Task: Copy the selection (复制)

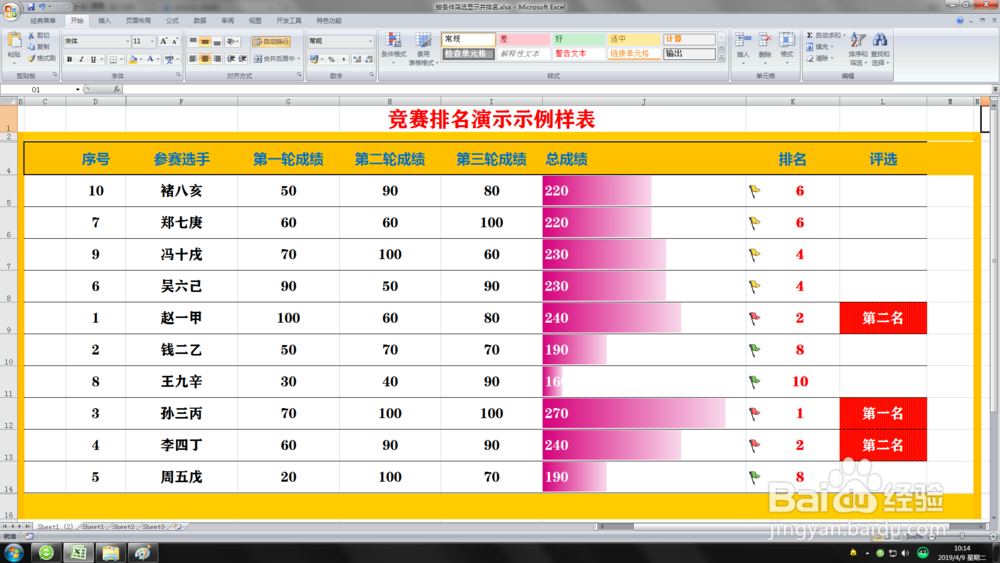Action: 40,47
